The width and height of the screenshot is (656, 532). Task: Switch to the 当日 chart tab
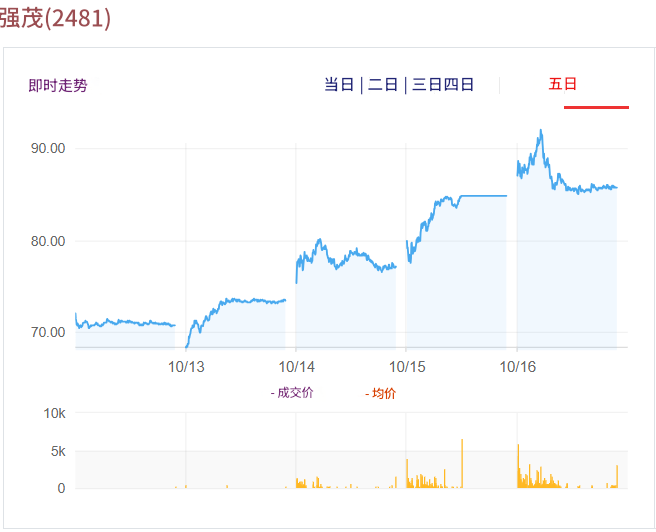339,85
